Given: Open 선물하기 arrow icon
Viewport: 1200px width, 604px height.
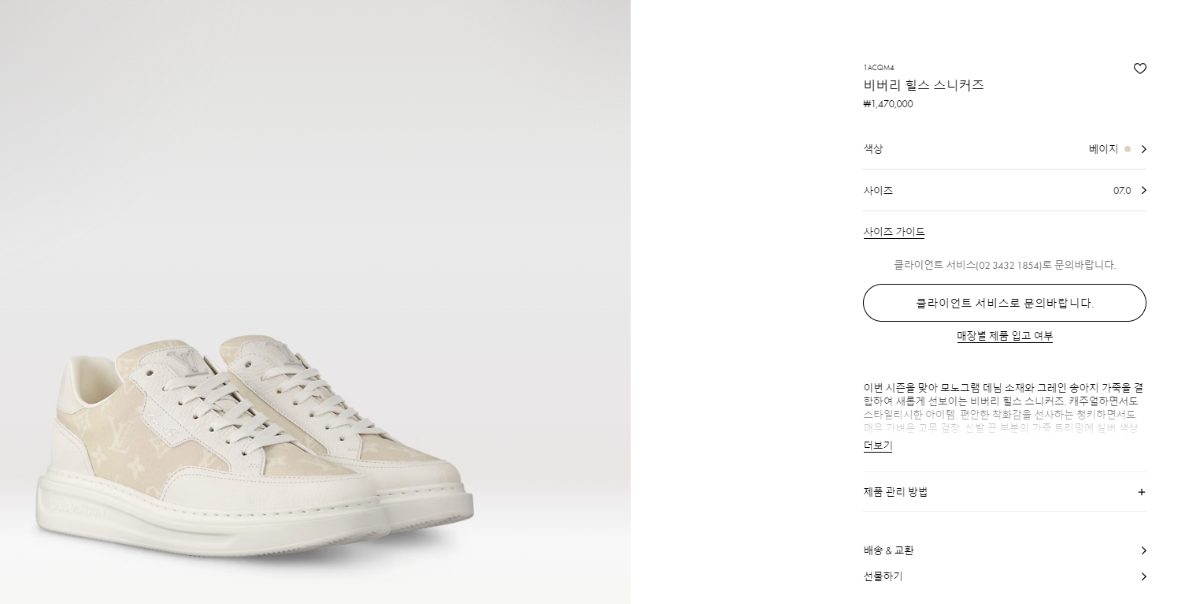Looking at the screenshot, I should click(x=1143, y=576).
